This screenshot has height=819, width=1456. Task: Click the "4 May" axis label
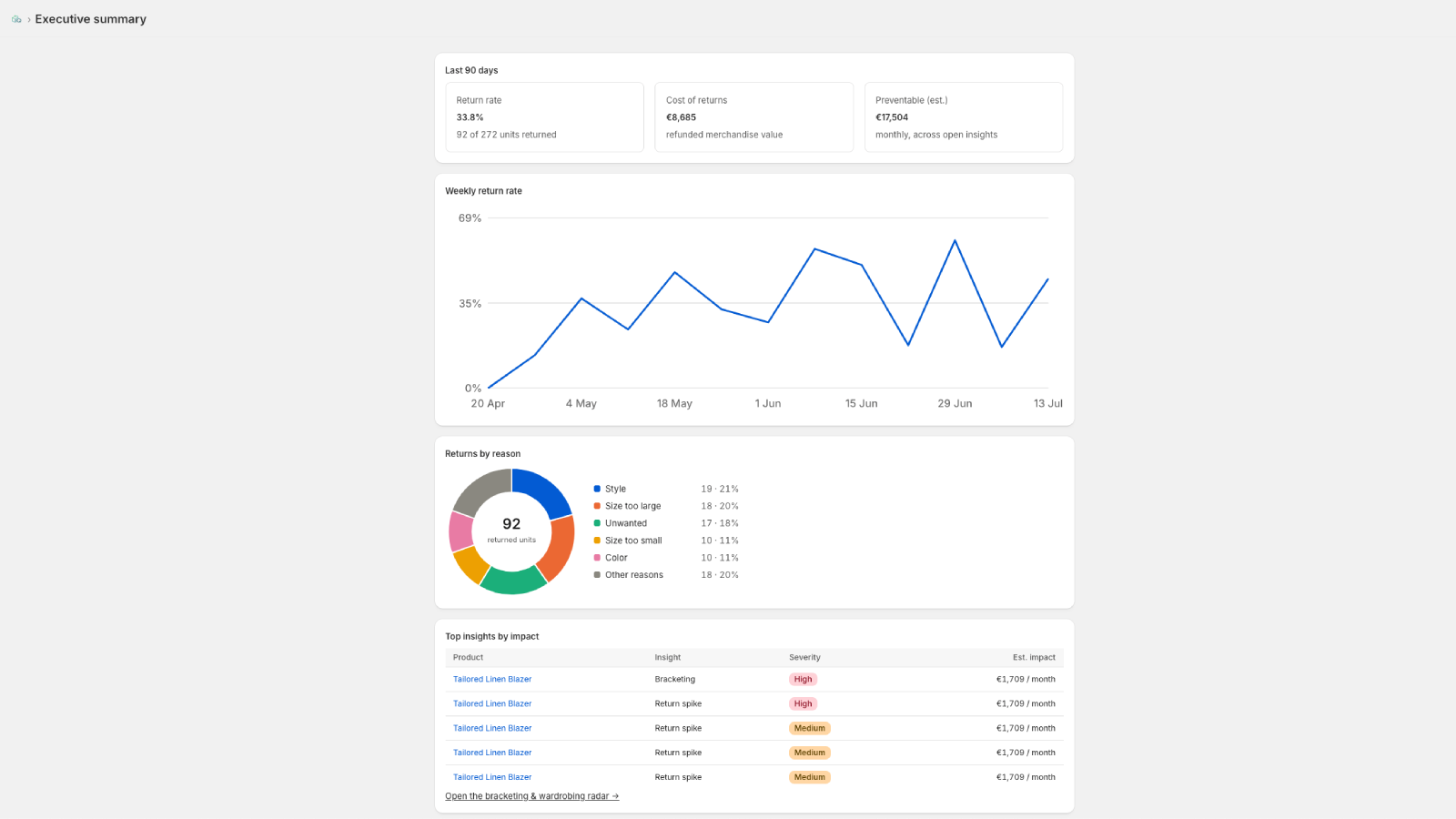(581, 403)
